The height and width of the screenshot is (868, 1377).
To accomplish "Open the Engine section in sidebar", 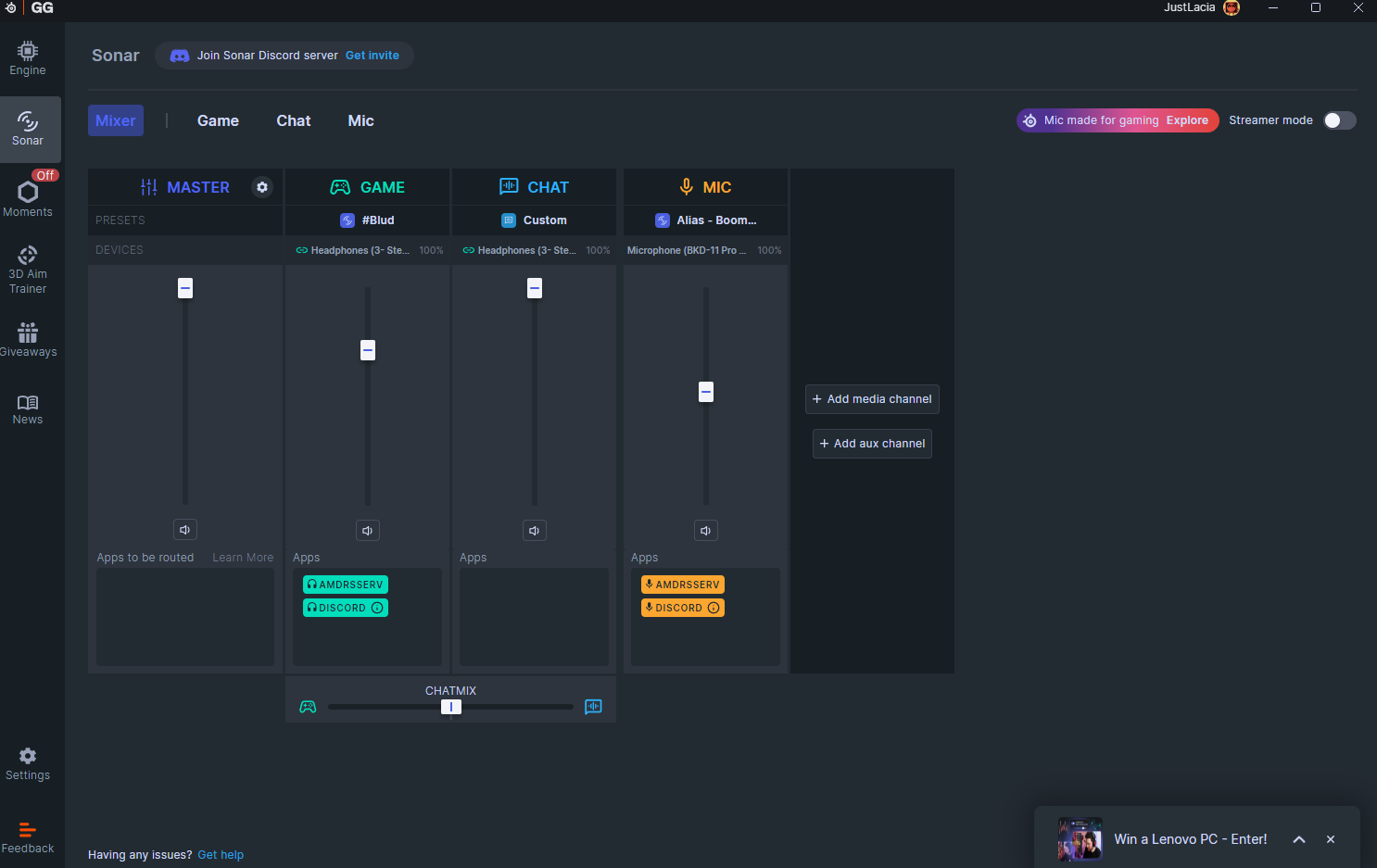I will point(28,58).
